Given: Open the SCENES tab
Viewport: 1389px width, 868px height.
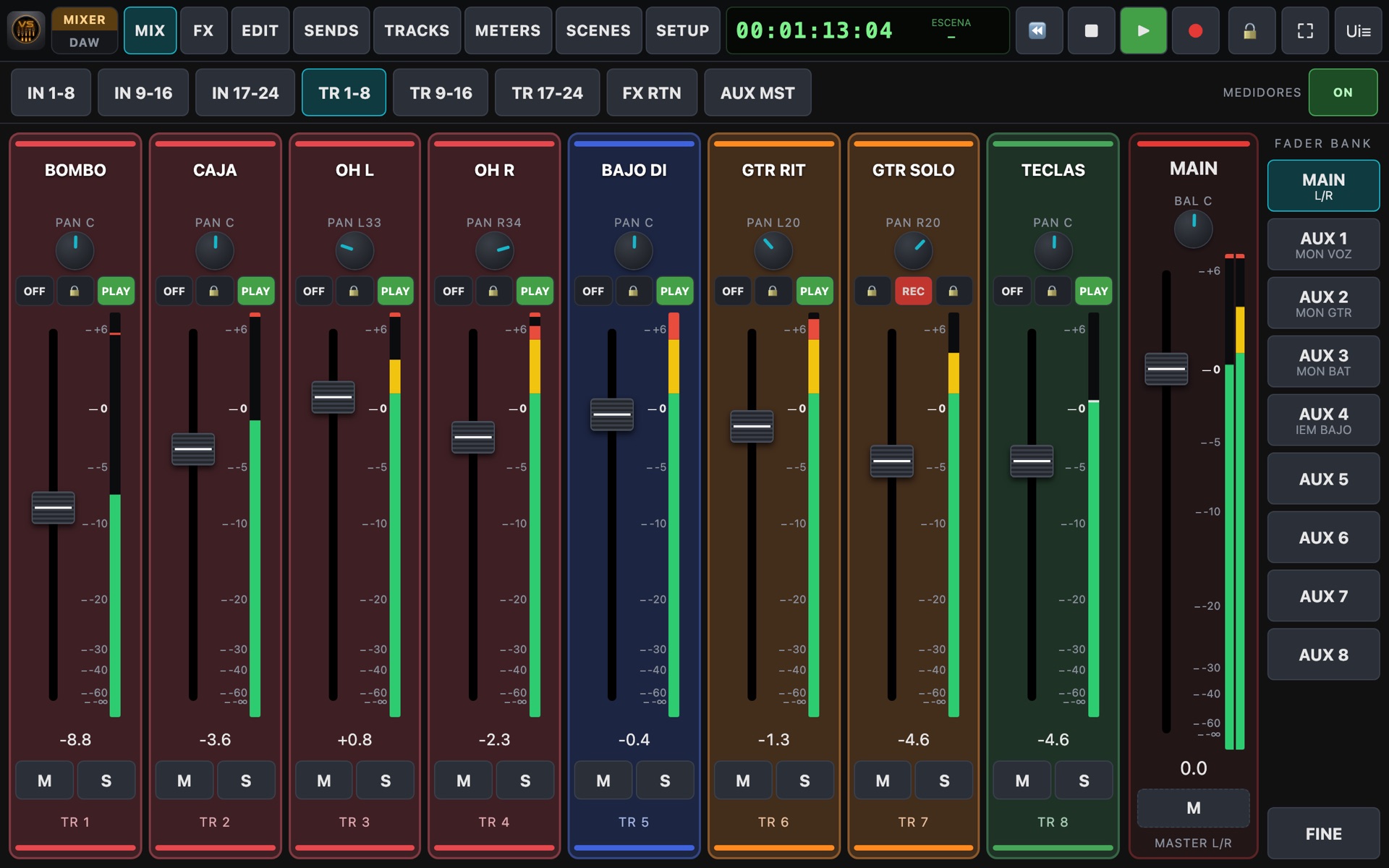Looking at the screenshot, I should tap(598, 30).
